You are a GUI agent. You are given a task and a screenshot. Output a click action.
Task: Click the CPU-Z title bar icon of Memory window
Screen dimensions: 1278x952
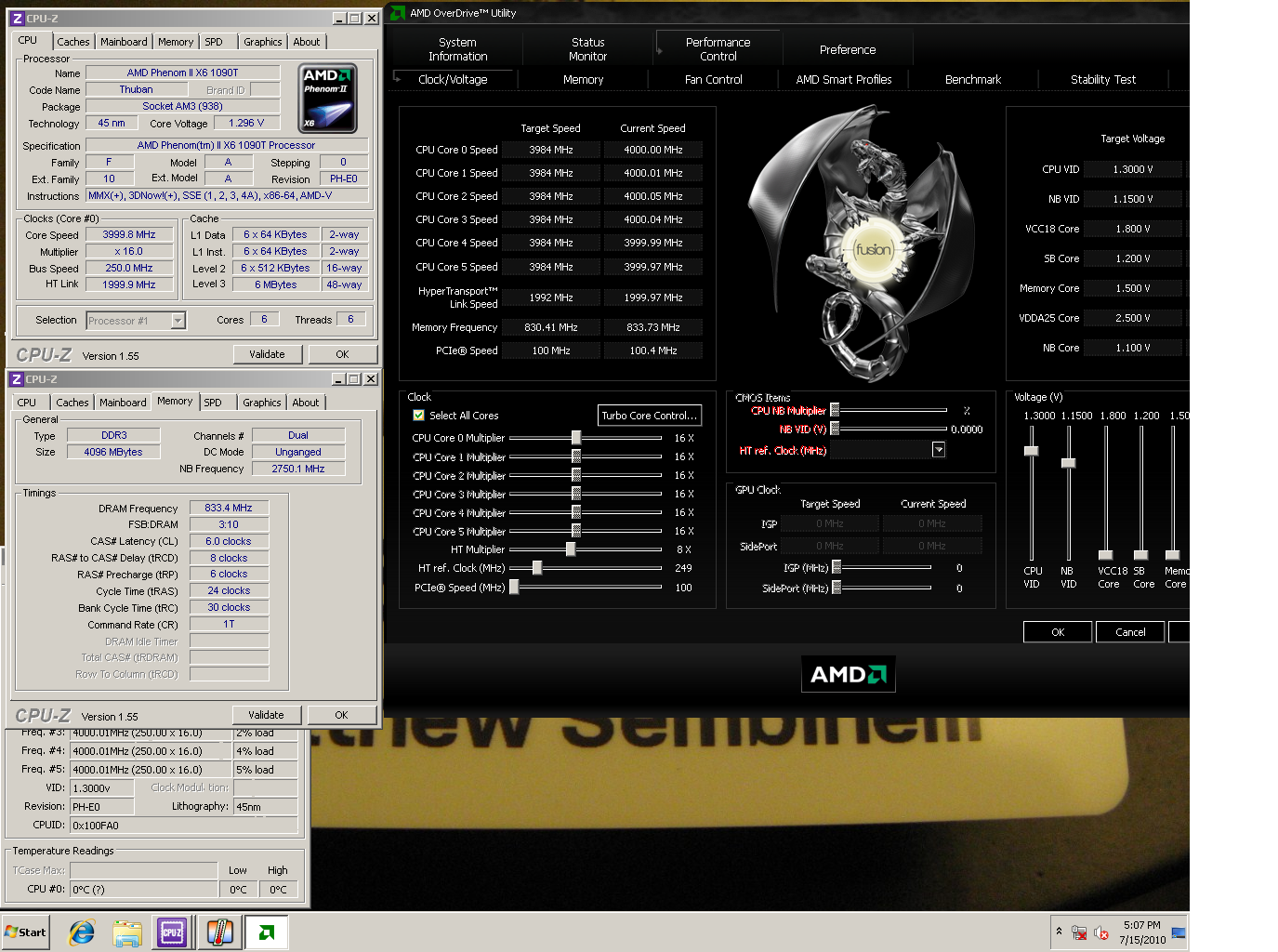[16, 378]
